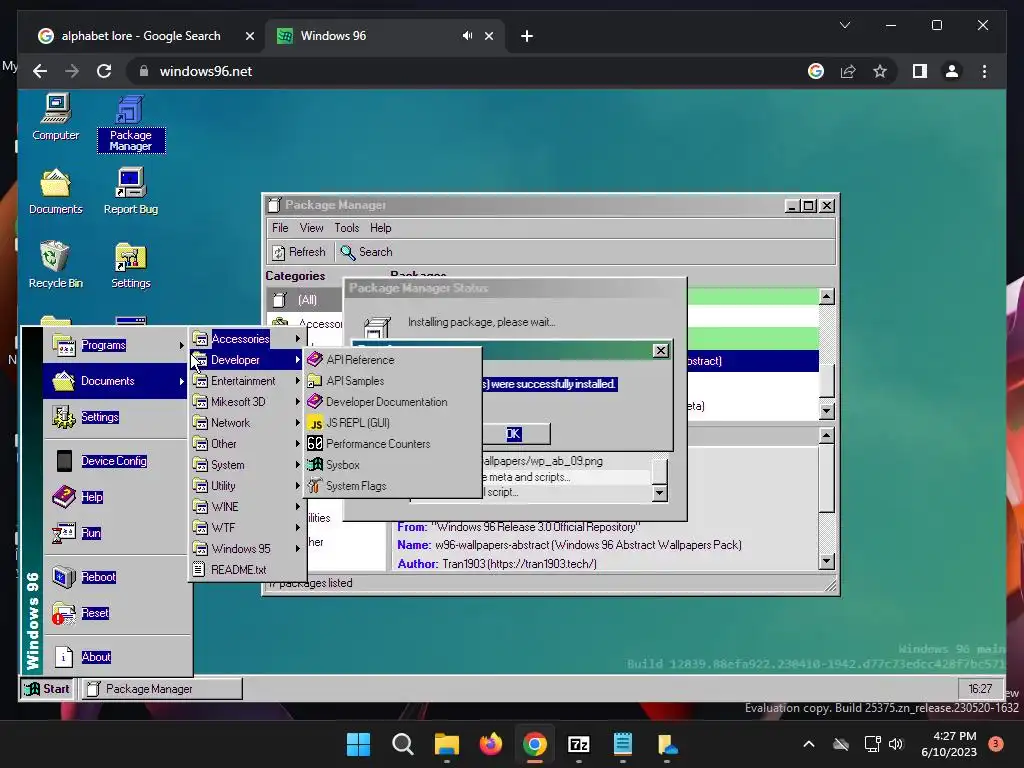Viewport: 1024px width, 768px height.
Task: Open Device Config in Start menu
Action: pyautogui.click(x=116, y=460)
